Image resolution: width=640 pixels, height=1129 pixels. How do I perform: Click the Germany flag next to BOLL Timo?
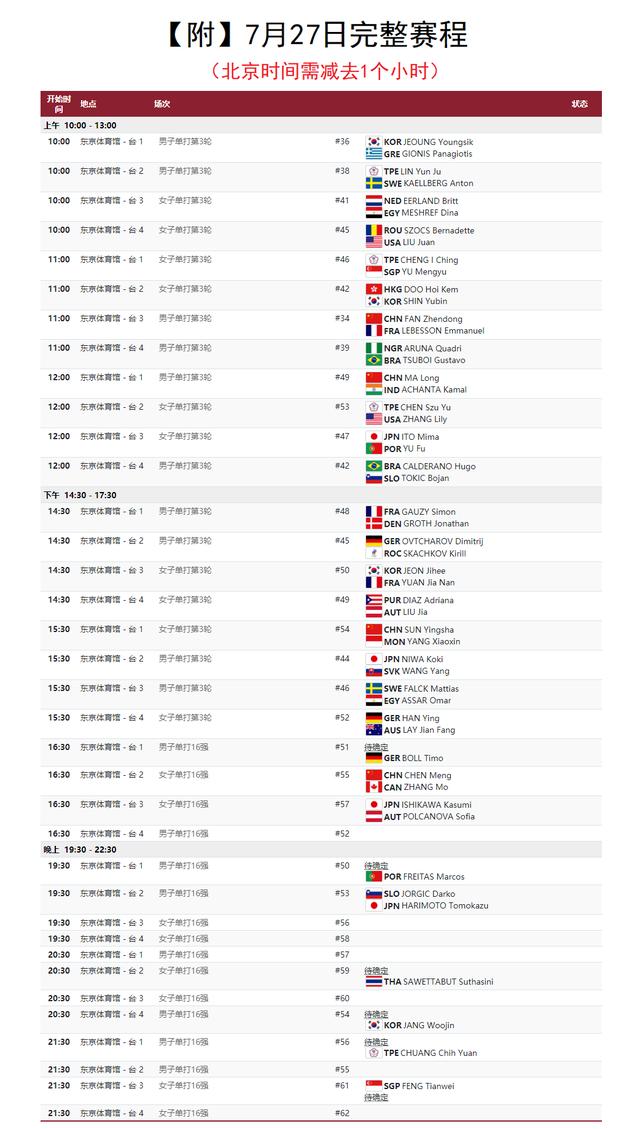[x=374, y=758]
